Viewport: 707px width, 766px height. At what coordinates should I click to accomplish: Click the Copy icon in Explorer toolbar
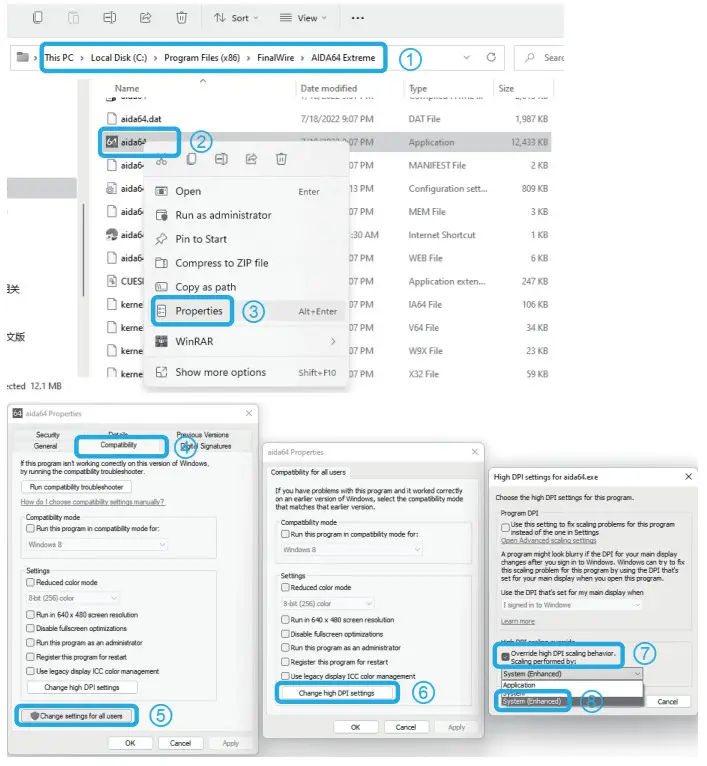(37, 18)
